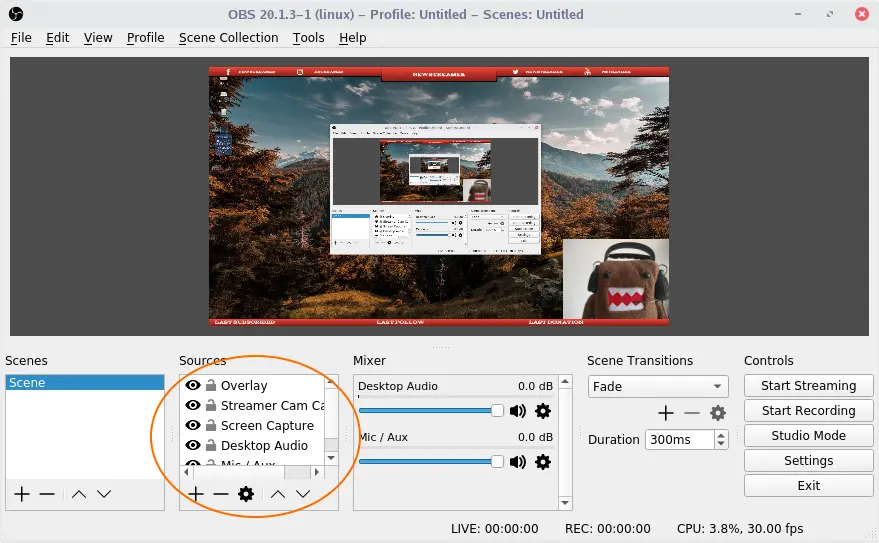This screenshot has width=879, height=543.
Task: Enable Studio Mode button
Action: click(808, 435)
